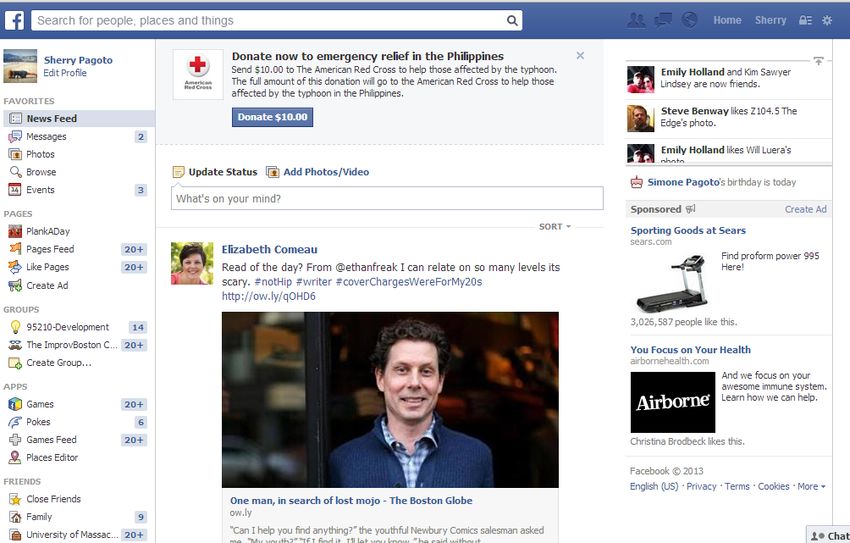Image resolution: width=850 pixels, height=543 pixels.
Task: Select the Add Photos/Video tab
Action: tap(318, 172)
